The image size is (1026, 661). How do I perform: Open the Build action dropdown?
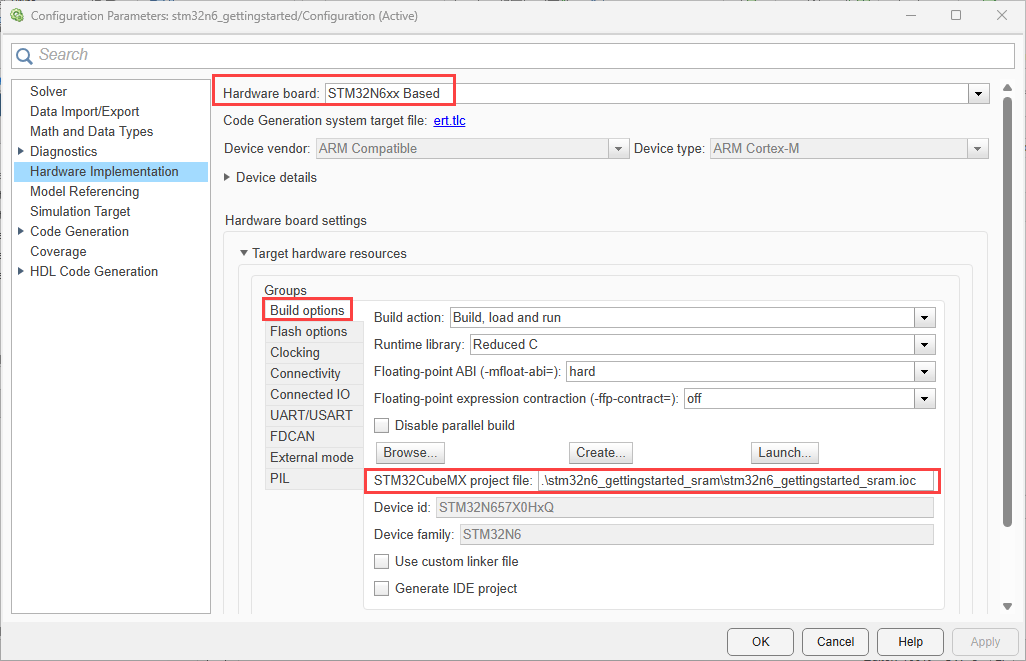925,317
